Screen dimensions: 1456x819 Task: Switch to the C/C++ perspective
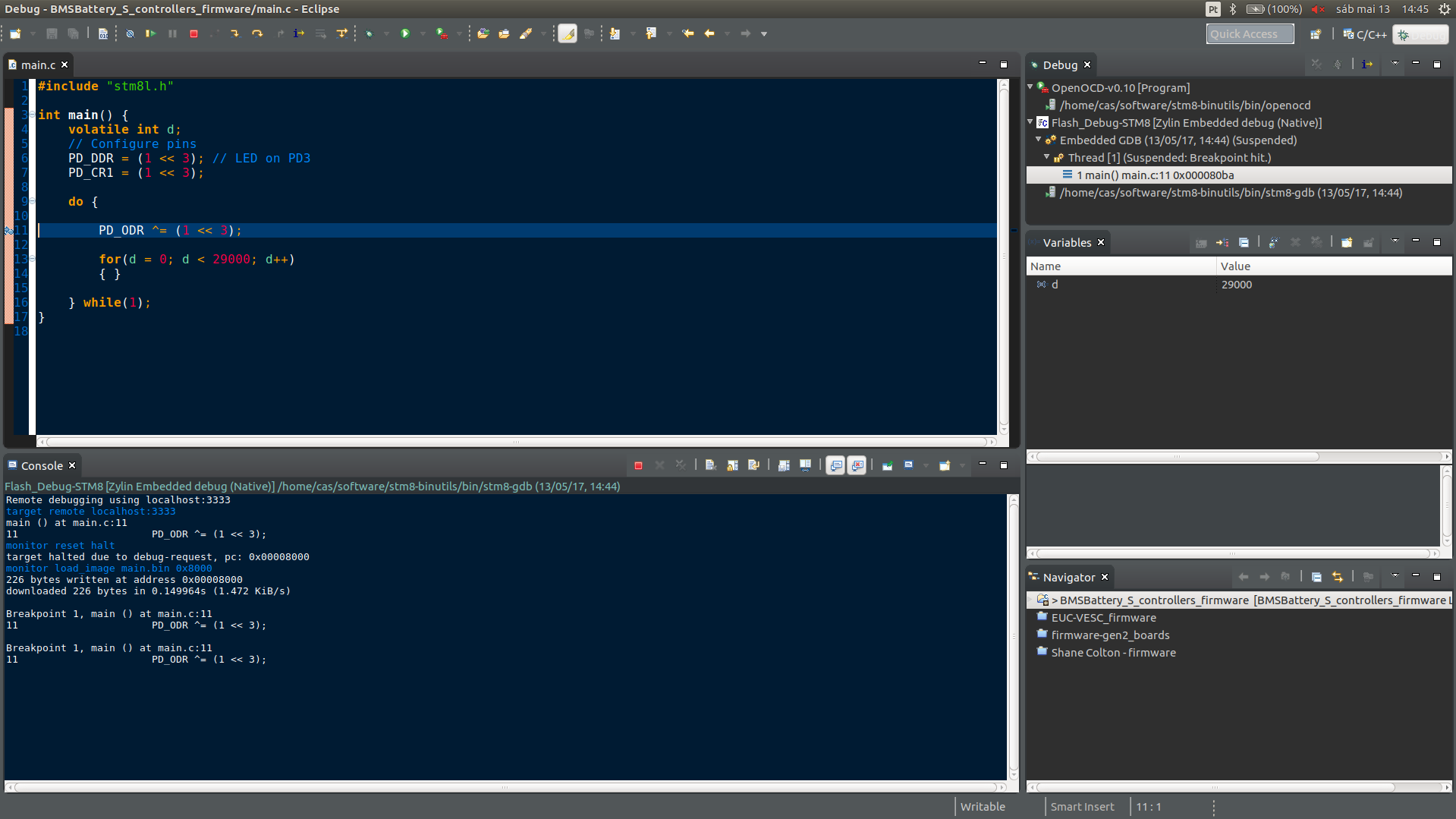(1365, 34)
